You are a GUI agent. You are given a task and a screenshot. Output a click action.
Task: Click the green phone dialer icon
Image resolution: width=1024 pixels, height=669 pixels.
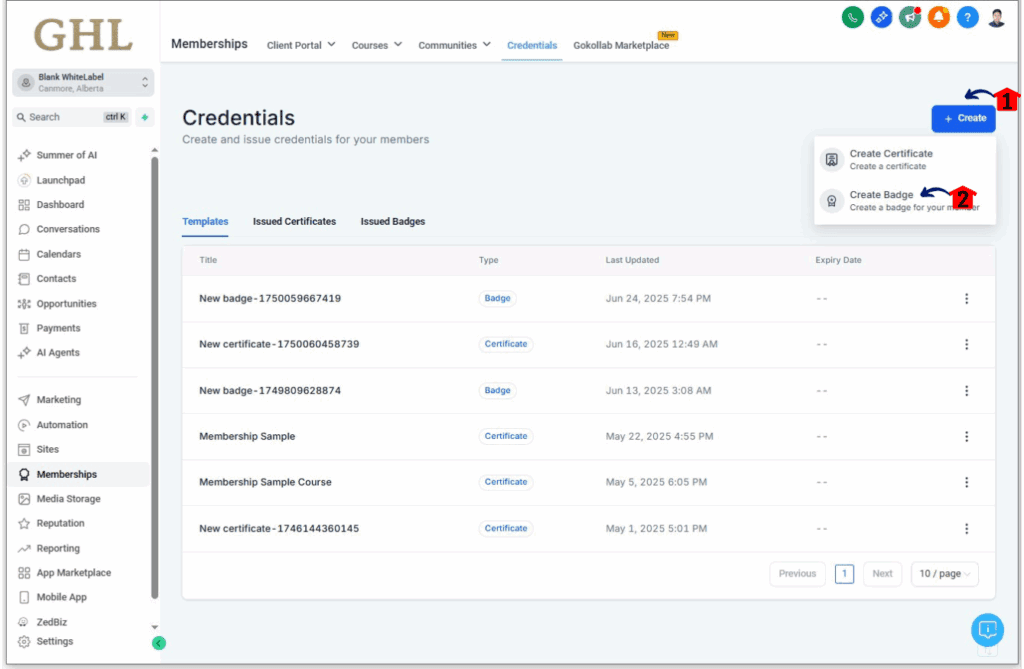pos(852,18)
